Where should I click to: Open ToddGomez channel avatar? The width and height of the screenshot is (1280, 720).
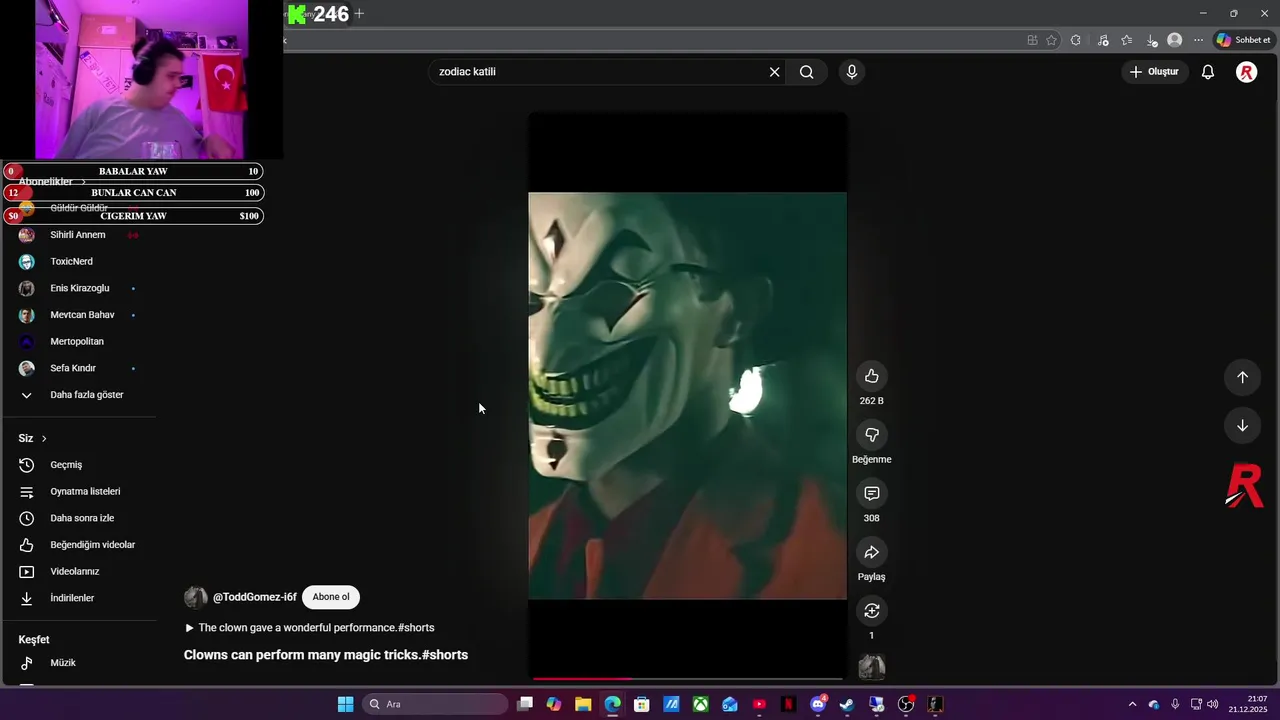pos(196,597)
